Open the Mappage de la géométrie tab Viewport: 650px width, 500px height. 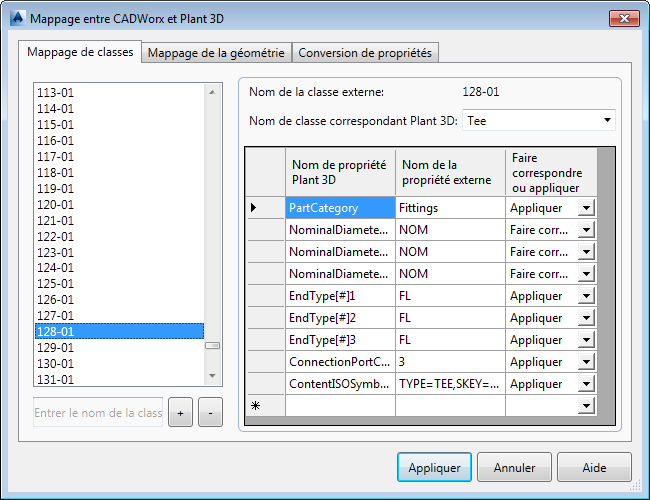[x=216, y=53]
